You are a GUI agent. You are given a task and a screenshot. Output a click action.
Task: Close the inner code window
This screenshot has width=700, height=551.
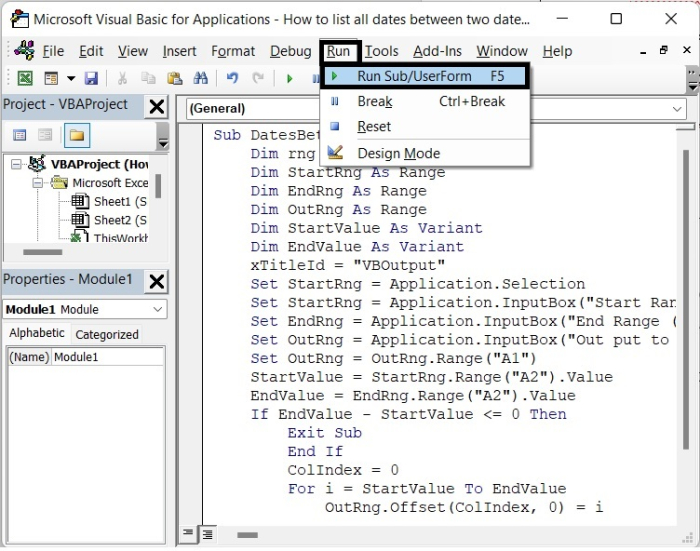(687, 50)
